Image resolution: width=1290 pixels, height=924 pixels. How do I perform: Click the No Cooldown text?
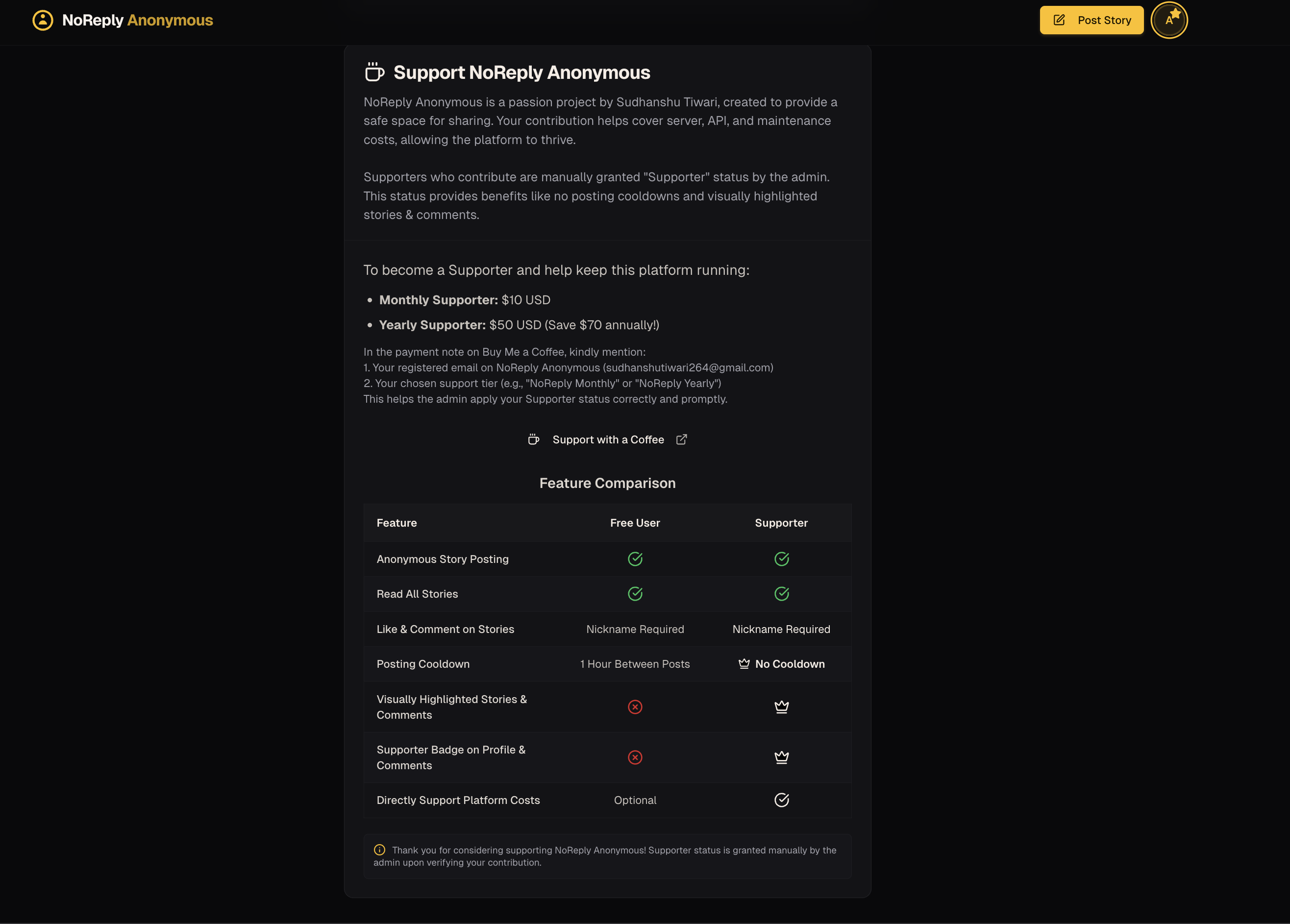[790, 663]
